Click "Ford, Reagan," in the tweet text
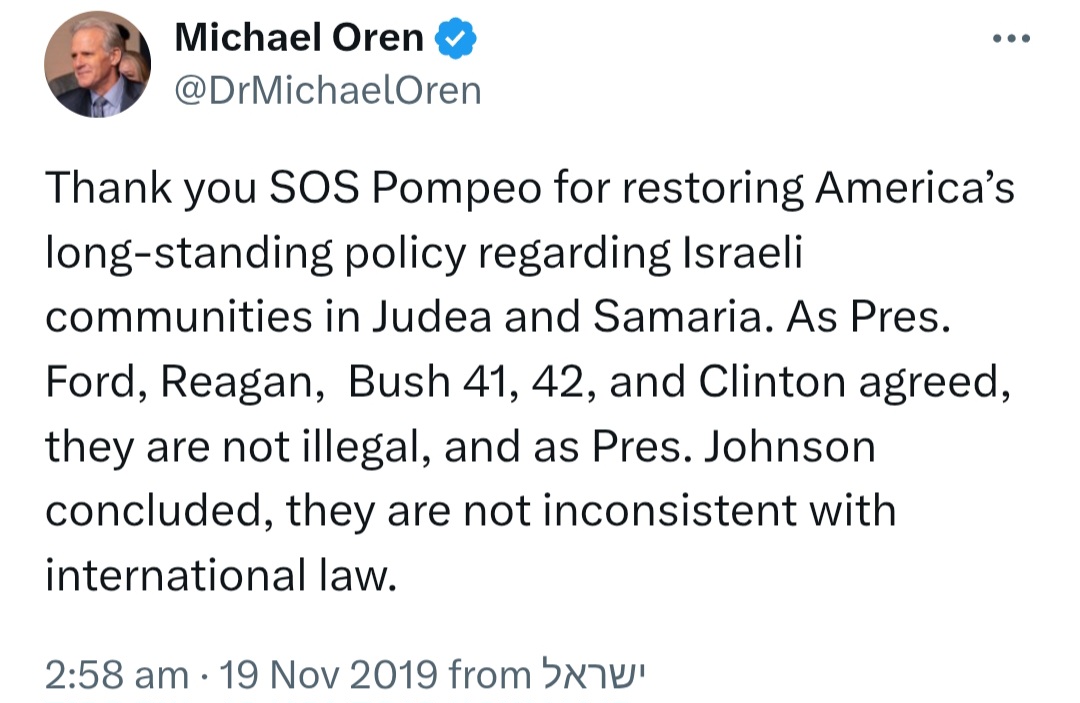The image size is (1080, 703). 185,382
